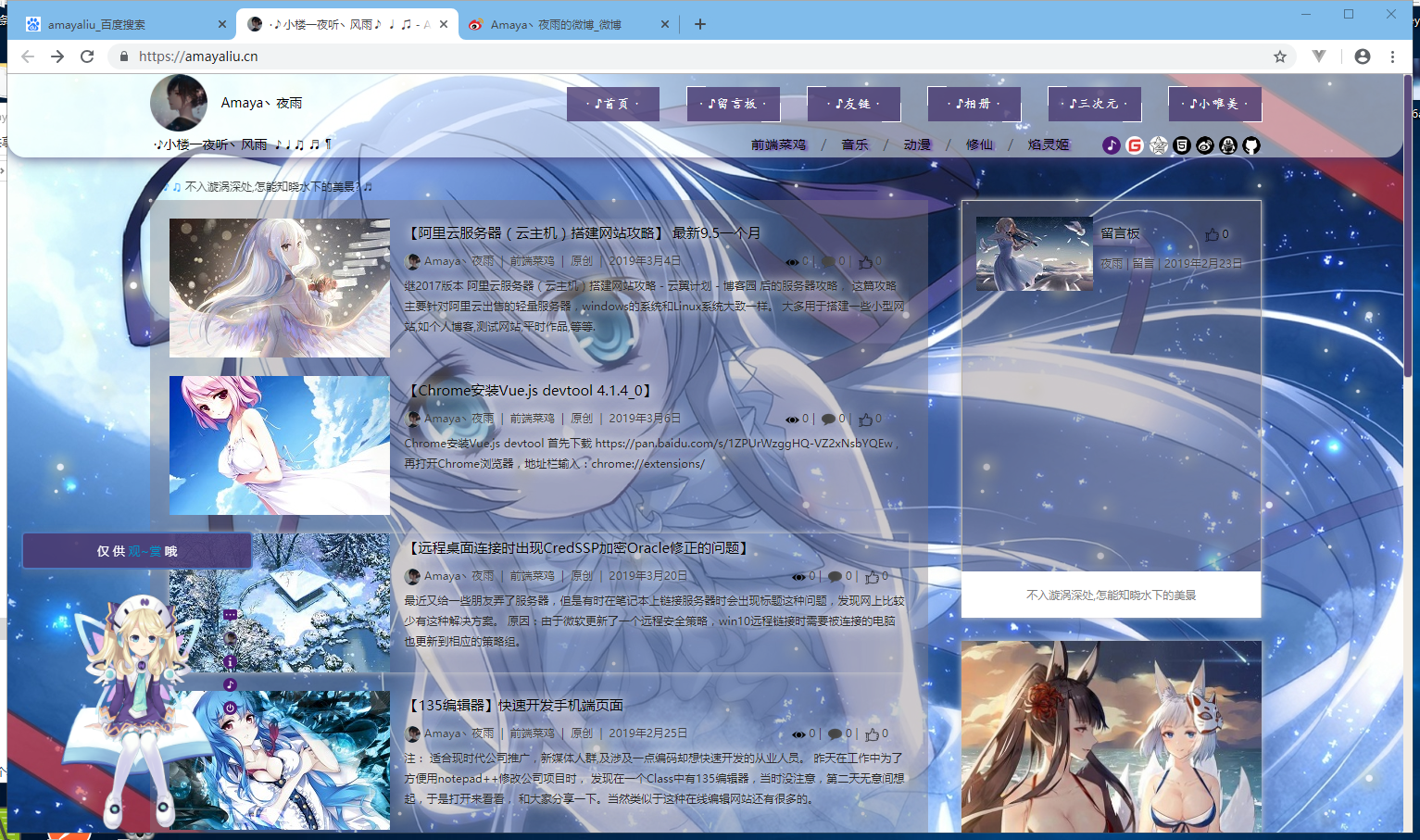Open the ♪三次元 nav menu
The image size is (1420, 840).
[1095, 104]
